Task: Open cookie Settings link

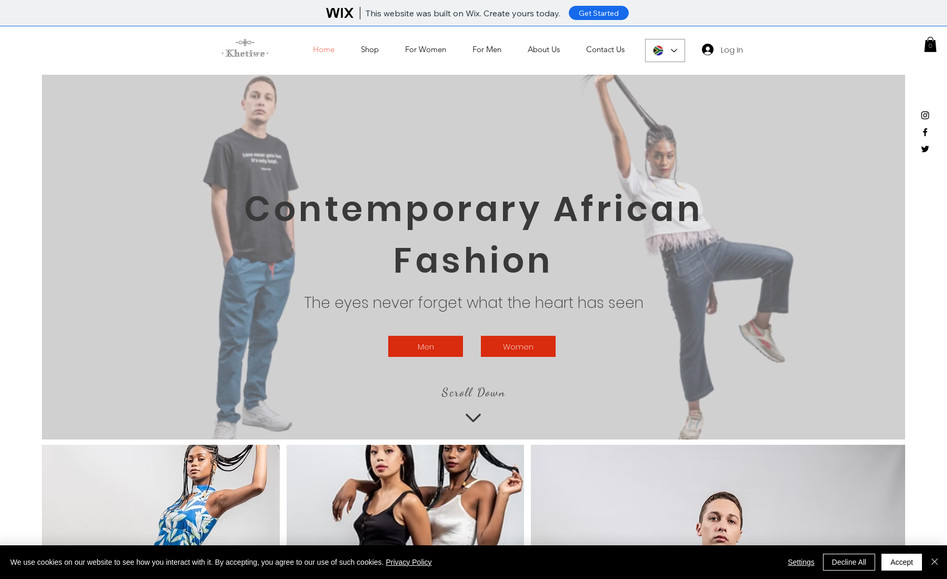Action: [x=801, y=562]
